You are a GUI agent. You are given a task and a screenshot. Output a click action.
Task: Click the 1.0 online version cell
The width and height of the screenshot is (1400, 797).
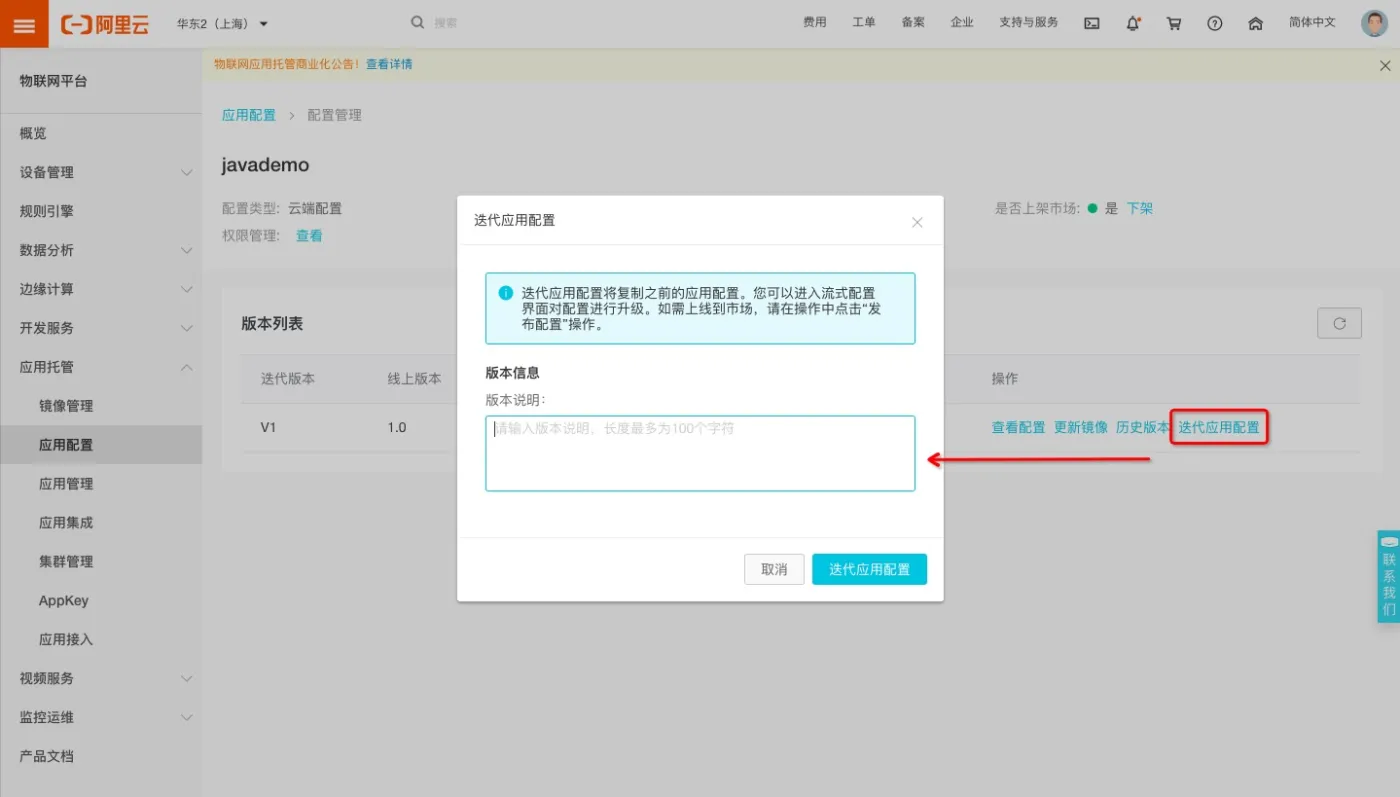pyautogui.click(x=397, y=427)
